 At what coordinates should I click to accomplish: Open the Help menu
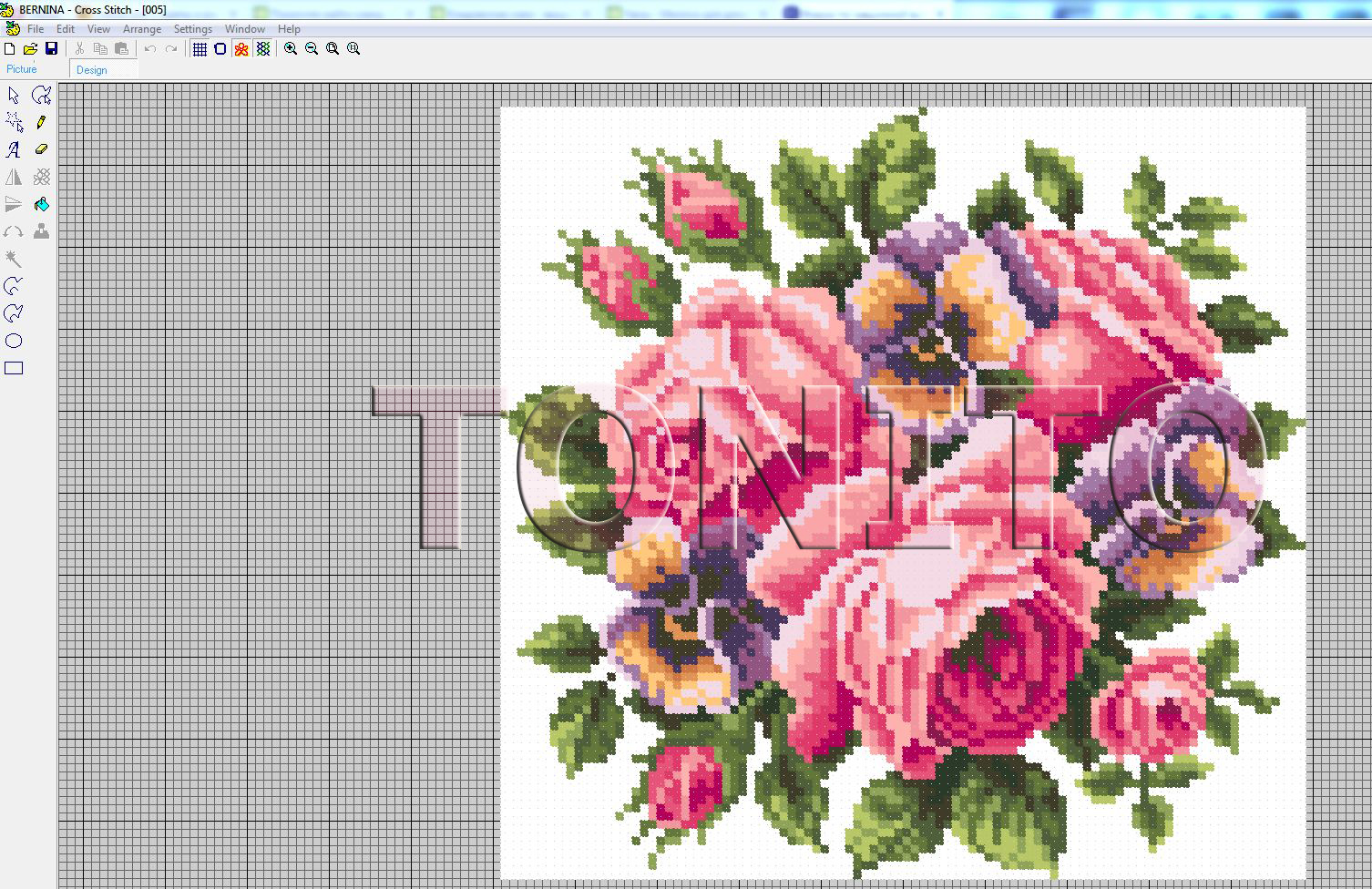pos(289,29)
